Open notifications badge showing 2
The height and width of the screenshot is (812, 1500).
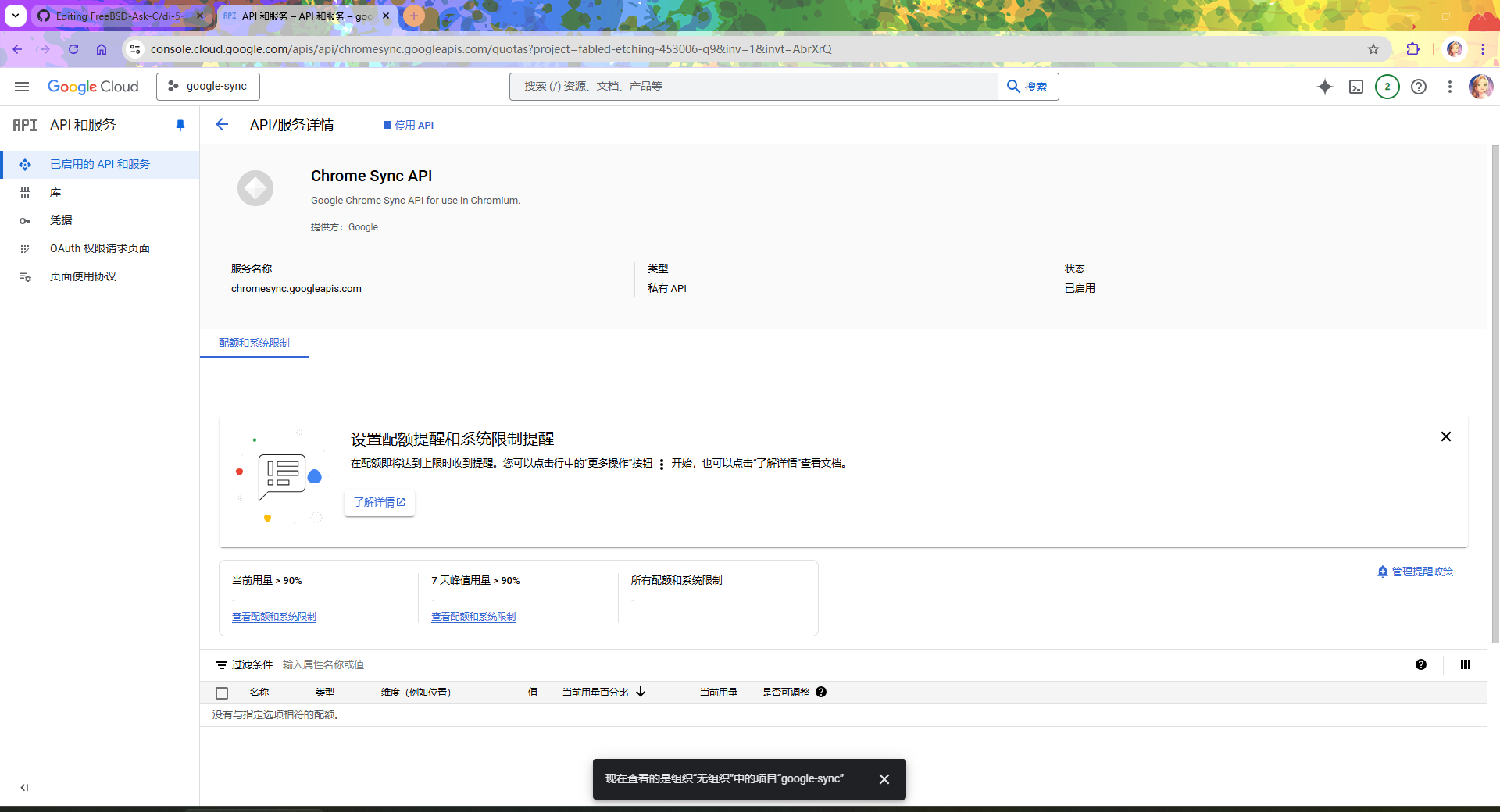(1387, 87)
